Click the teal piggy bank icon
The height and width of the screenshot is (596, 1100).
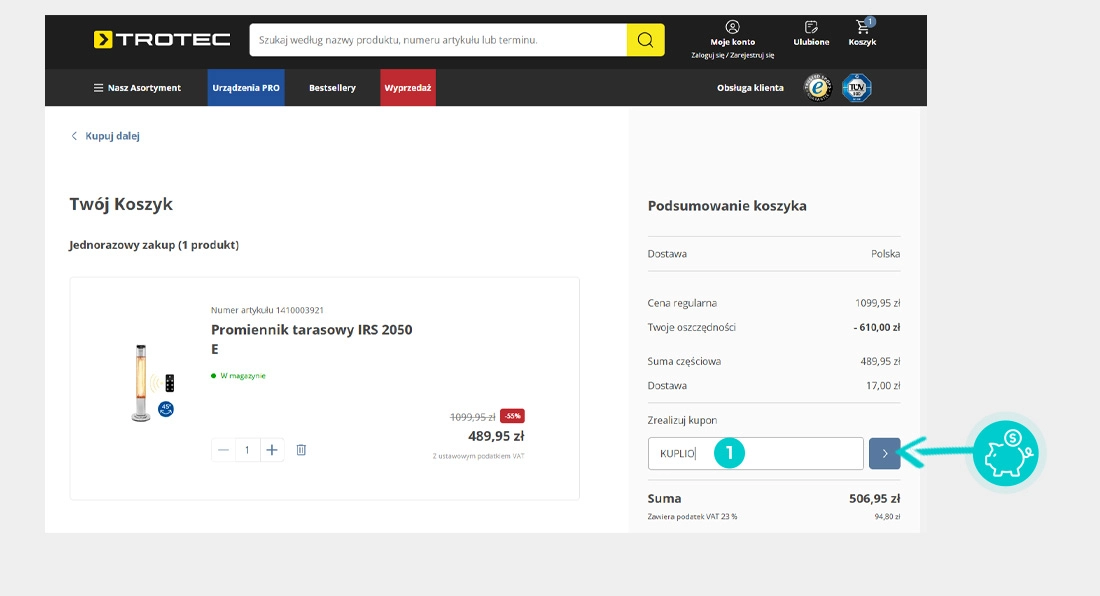coord(1008,453)
